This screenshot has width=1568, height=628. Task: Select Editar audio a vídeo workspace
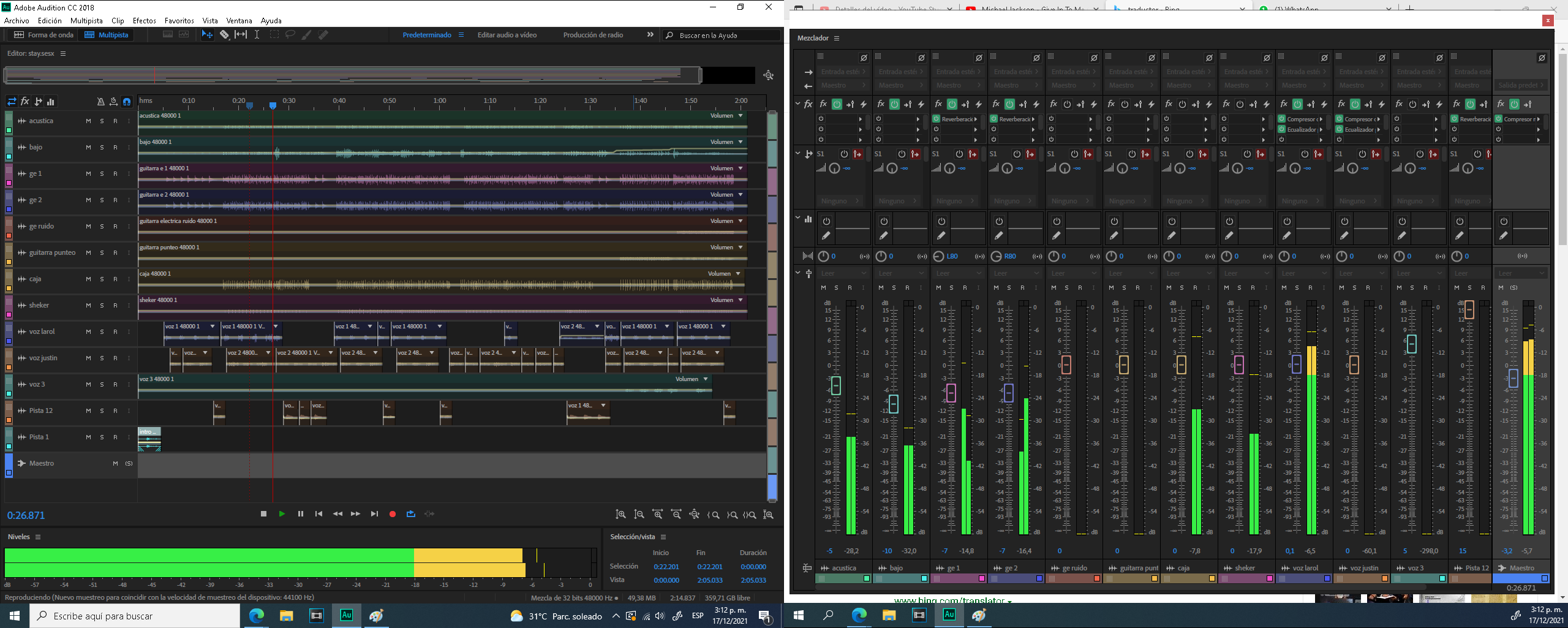point(507,35)
